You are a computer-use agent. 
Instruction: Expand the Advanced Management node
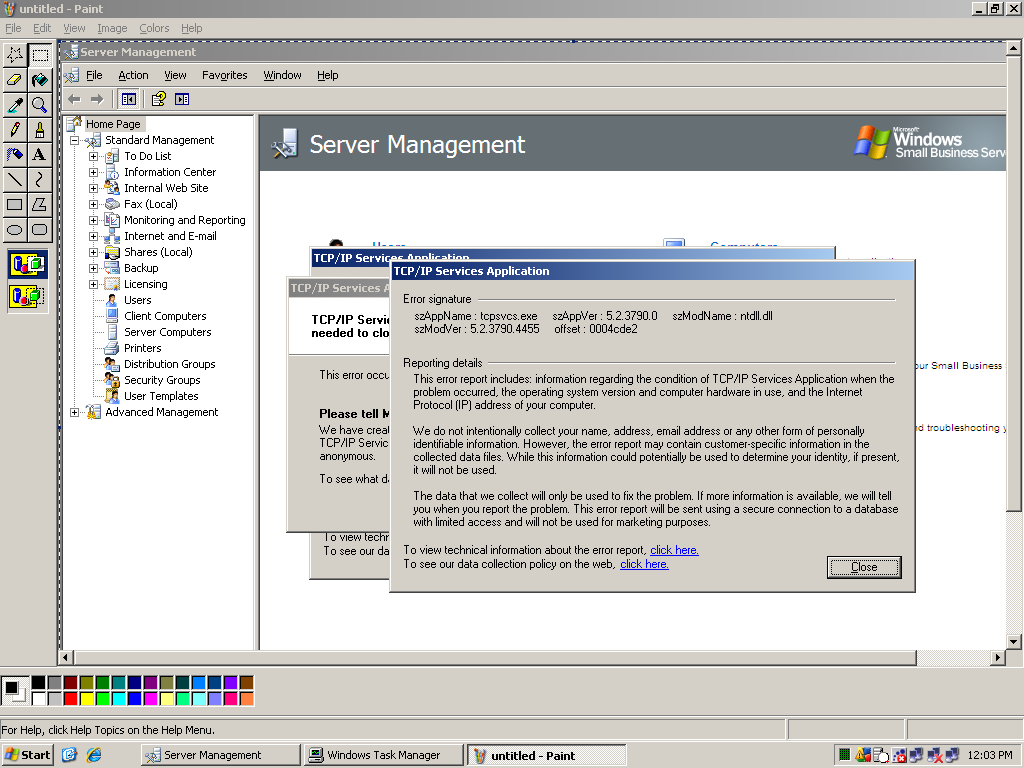(74, 412)
